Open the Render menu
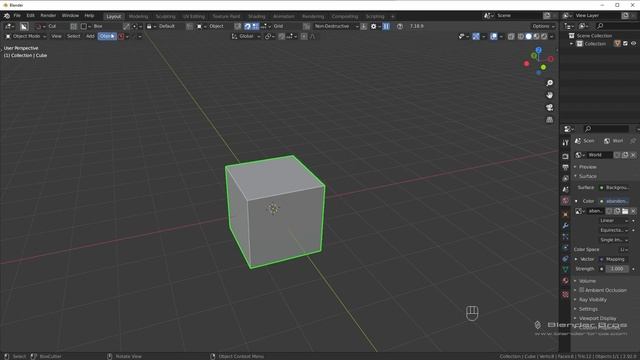 point(48,16)
